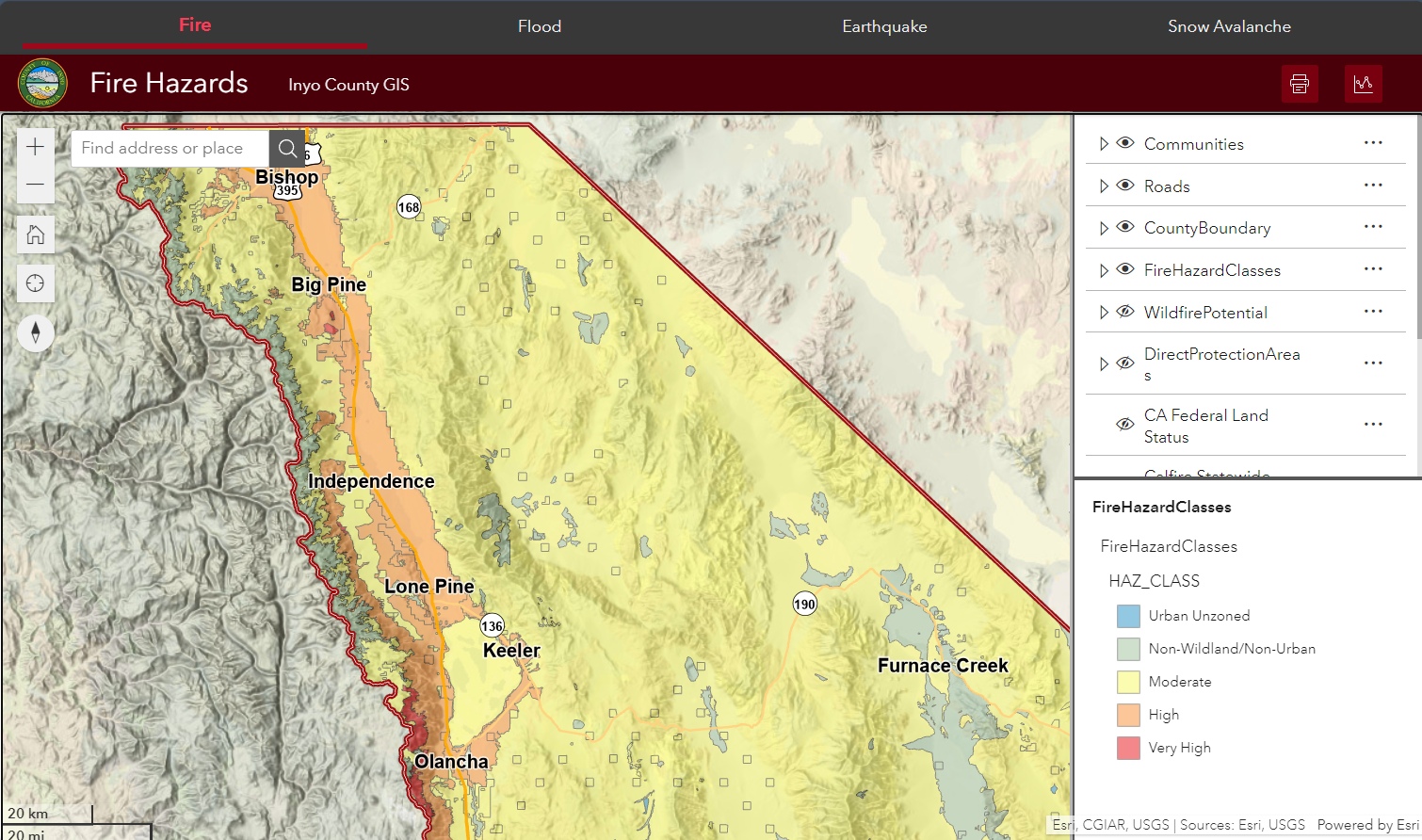Expand the DirectProtectionAreas layer
The image size is (1422, 840).
(x=1104, y=363)
